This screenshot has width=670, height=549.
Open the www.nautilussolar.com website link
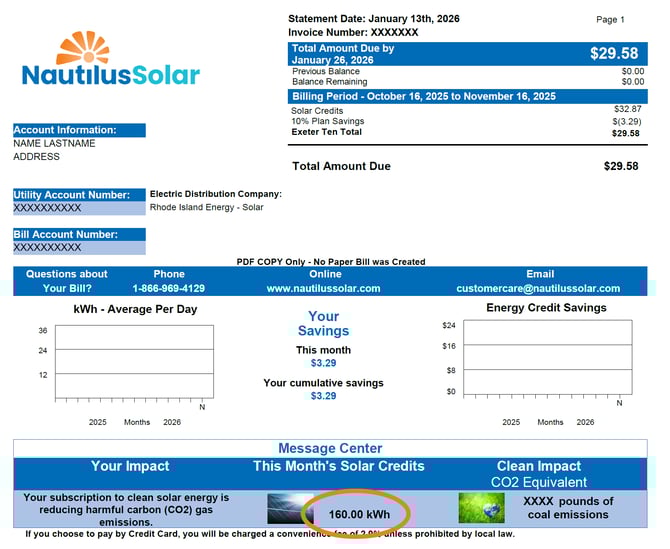click(x=323, y=288)
